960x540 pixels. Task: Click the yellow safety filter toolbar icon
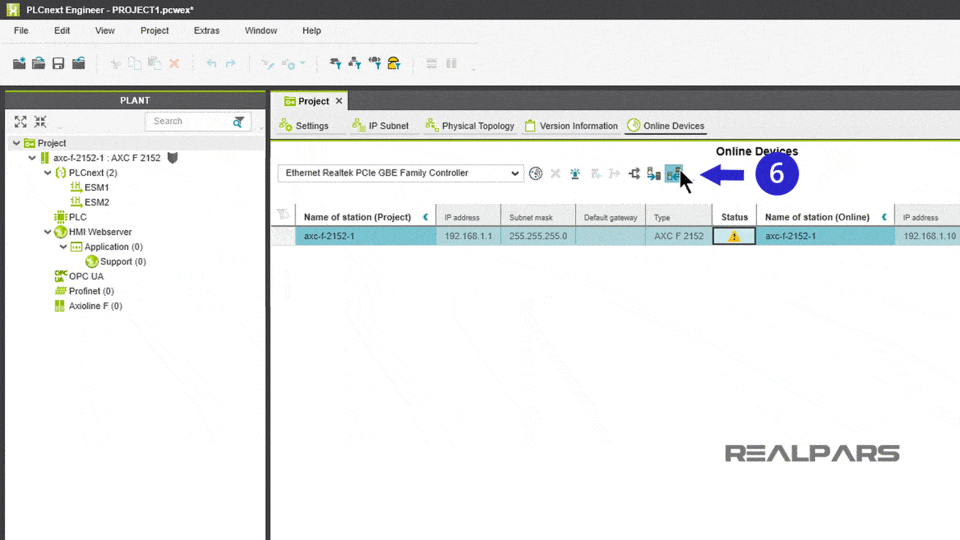(x=394, y=63)
